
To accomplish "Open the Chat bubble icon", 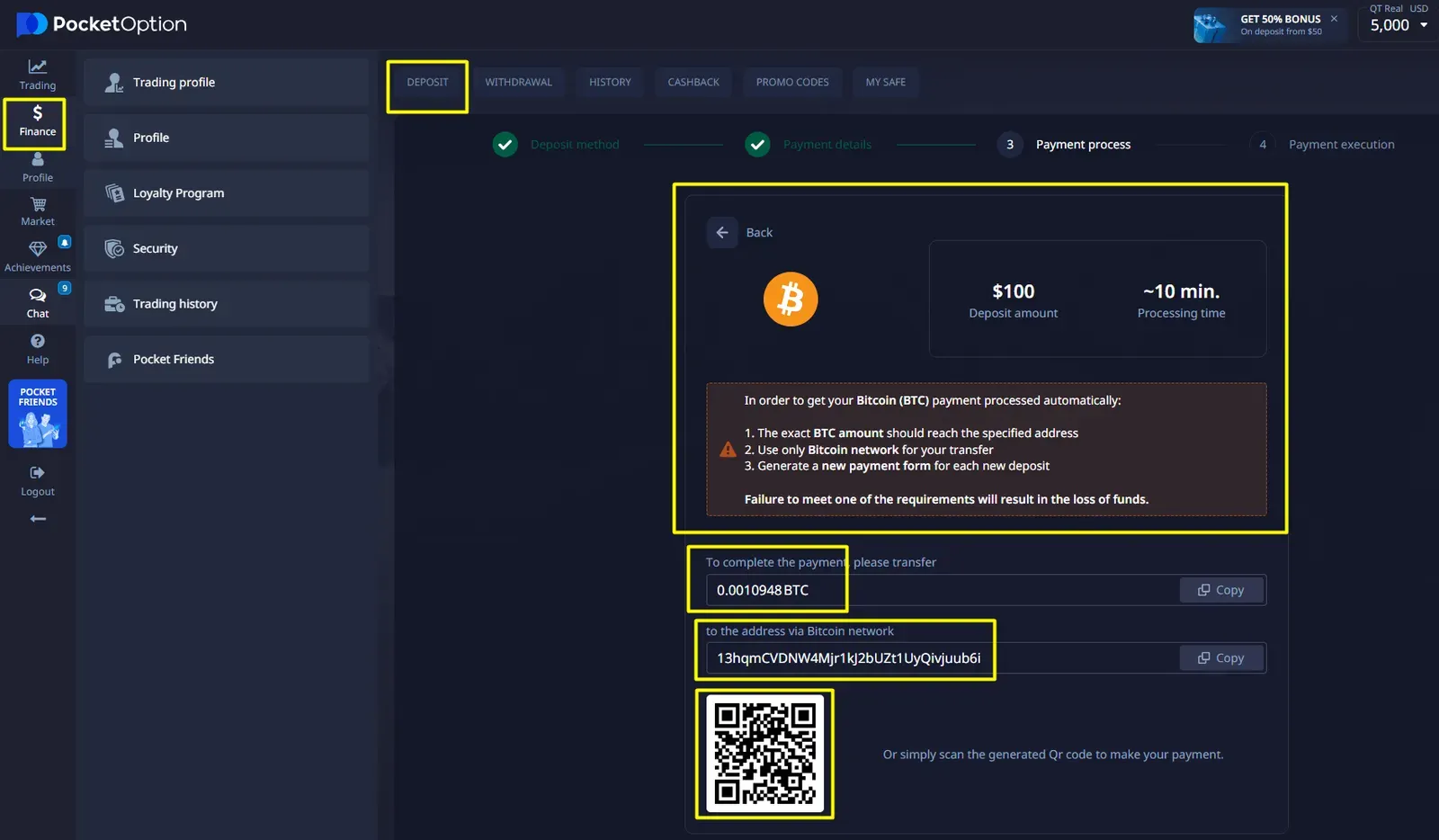I will click(37, 296).
